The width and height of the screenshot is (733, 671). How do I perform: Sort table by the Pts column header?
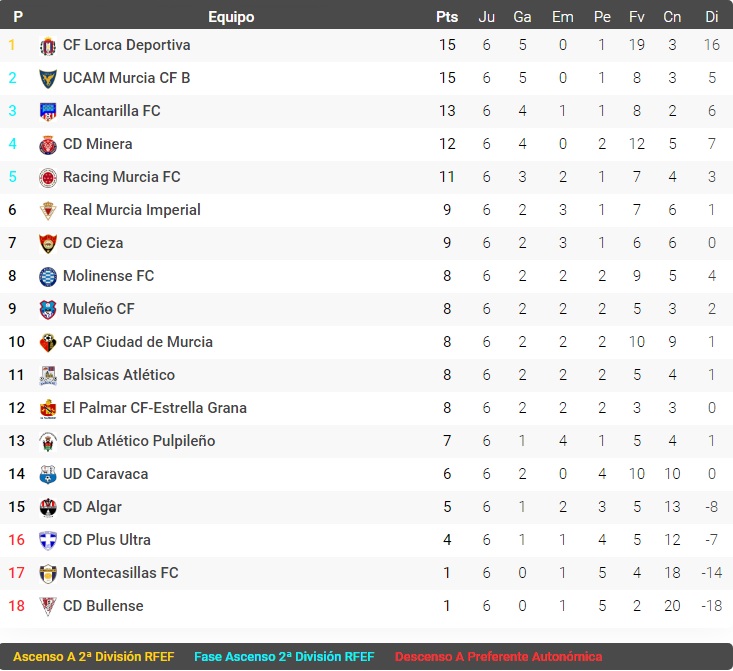click(447, 17)
